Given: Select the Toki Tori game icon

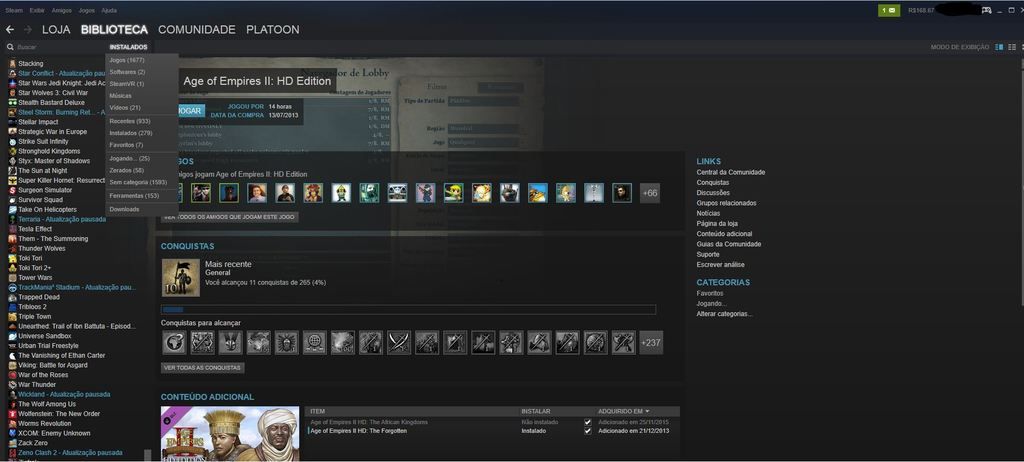Looking at the screenshot, I should (12, 258).
